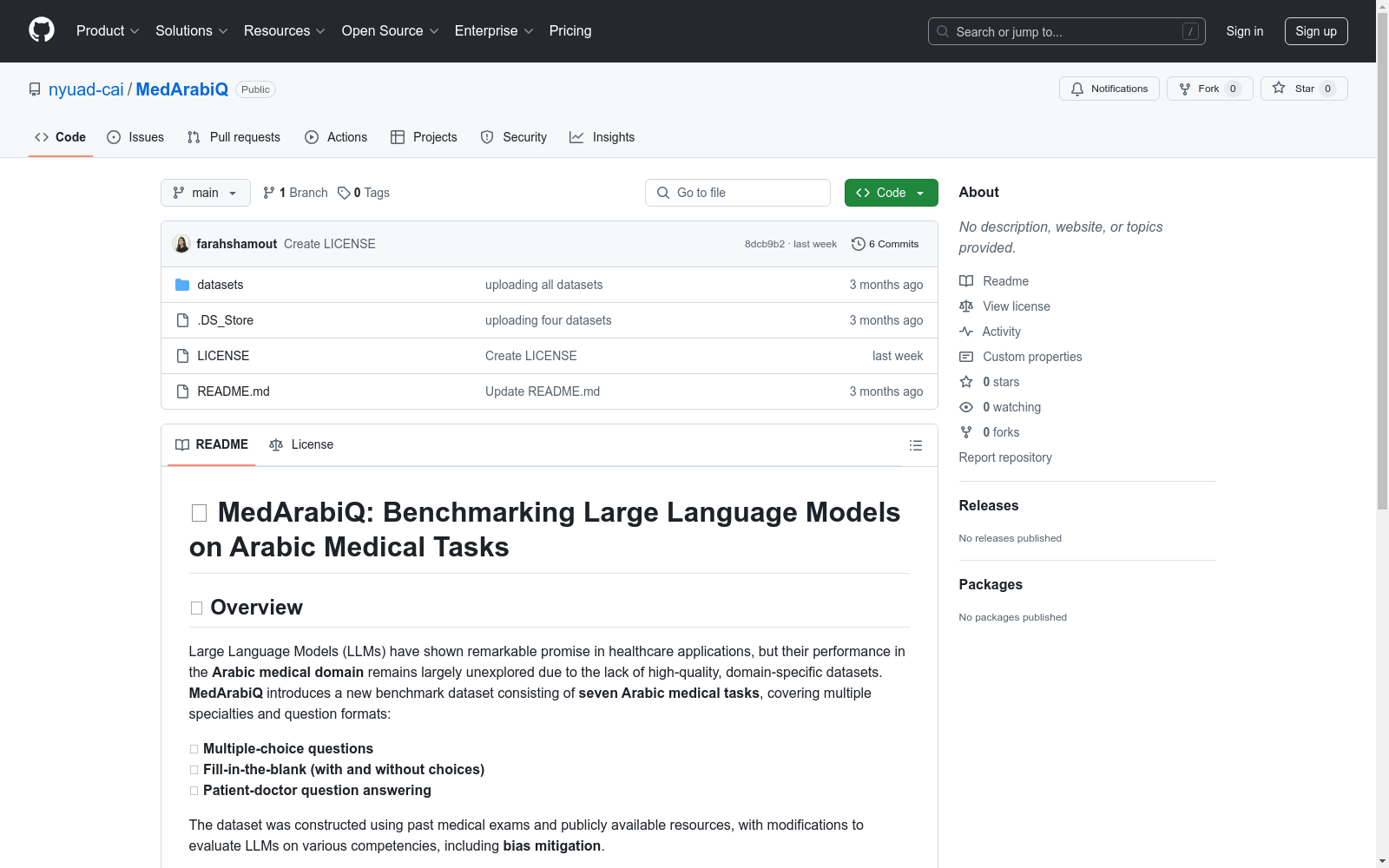
Task: Switch to the Projects tab
Action: click(424, 137)
